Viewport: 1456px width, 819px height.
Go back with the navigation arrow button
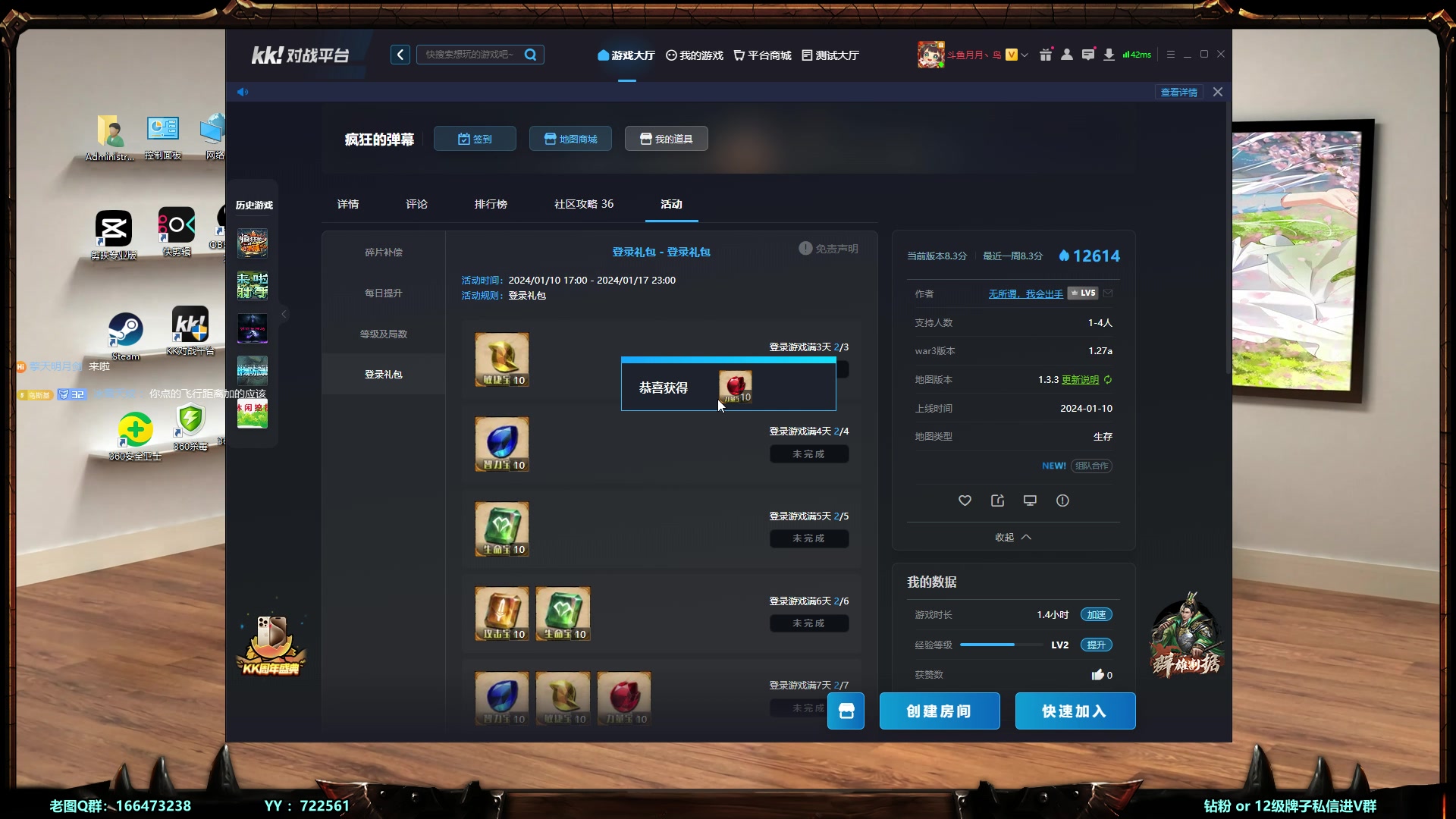400,55
